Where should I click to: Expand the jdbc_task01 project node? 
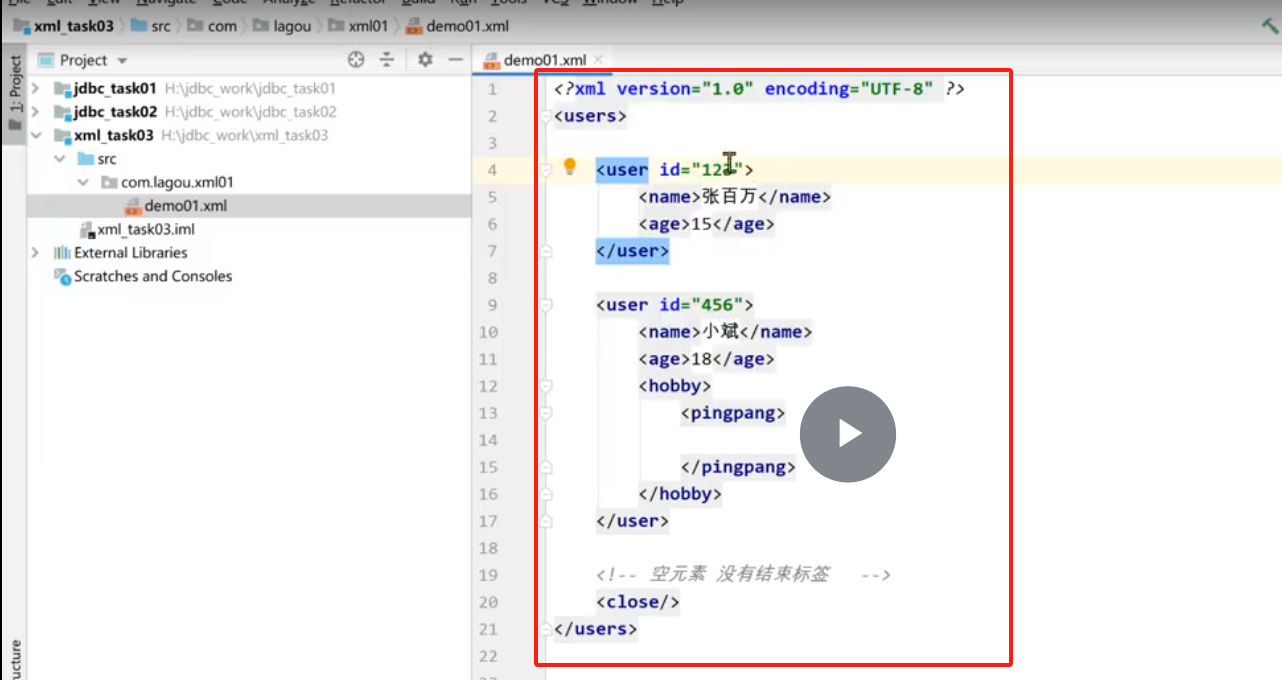click(x=37, y=90)
